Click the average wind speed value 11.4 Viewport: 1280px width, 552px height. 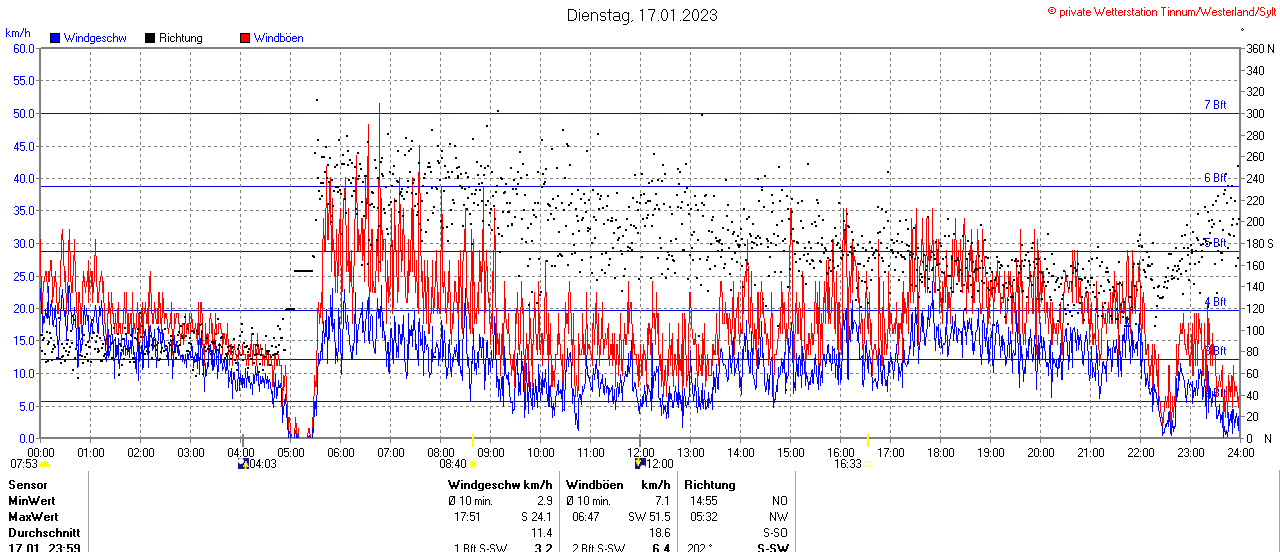tap(542, 533)
